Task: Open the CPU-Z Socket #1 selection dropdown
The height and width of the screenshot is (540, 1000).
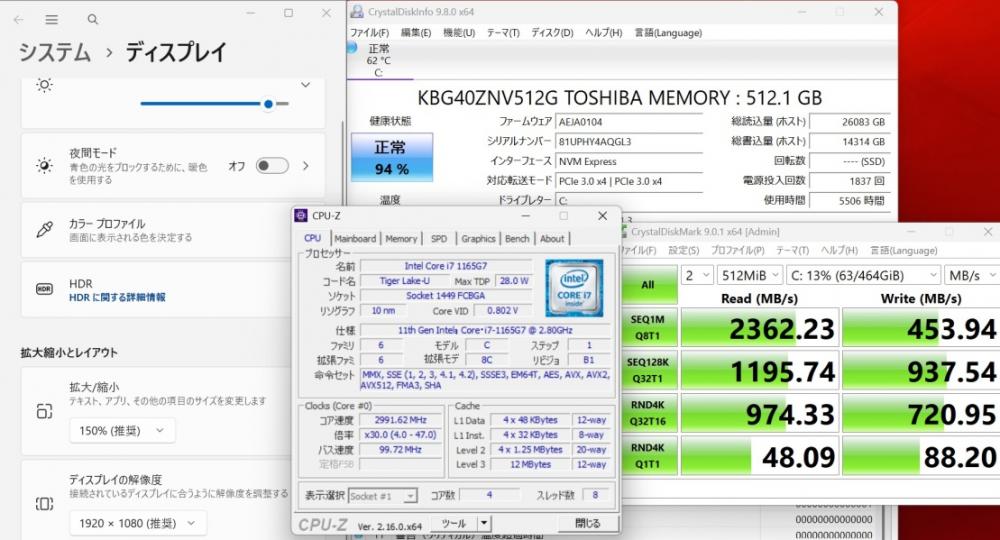Action: pos(383,496)
